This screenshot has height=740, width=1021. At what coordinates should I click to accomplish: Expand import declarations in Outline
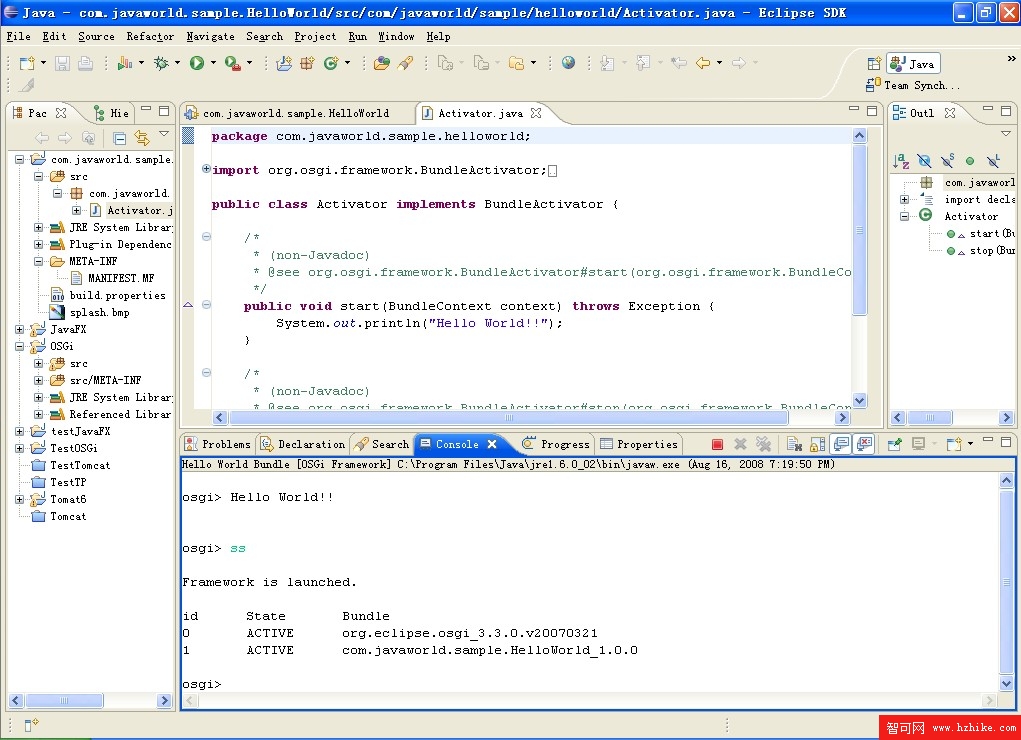pyautogui.click(x=904, y=199)
